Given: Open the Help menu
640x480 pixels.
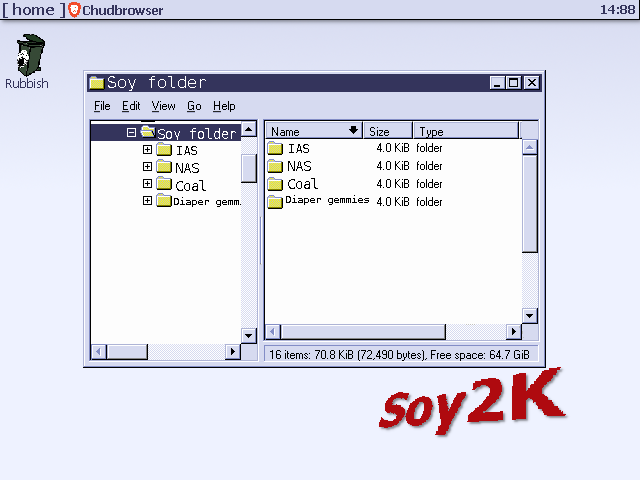Looking at the screenshot, I should 224,106.
